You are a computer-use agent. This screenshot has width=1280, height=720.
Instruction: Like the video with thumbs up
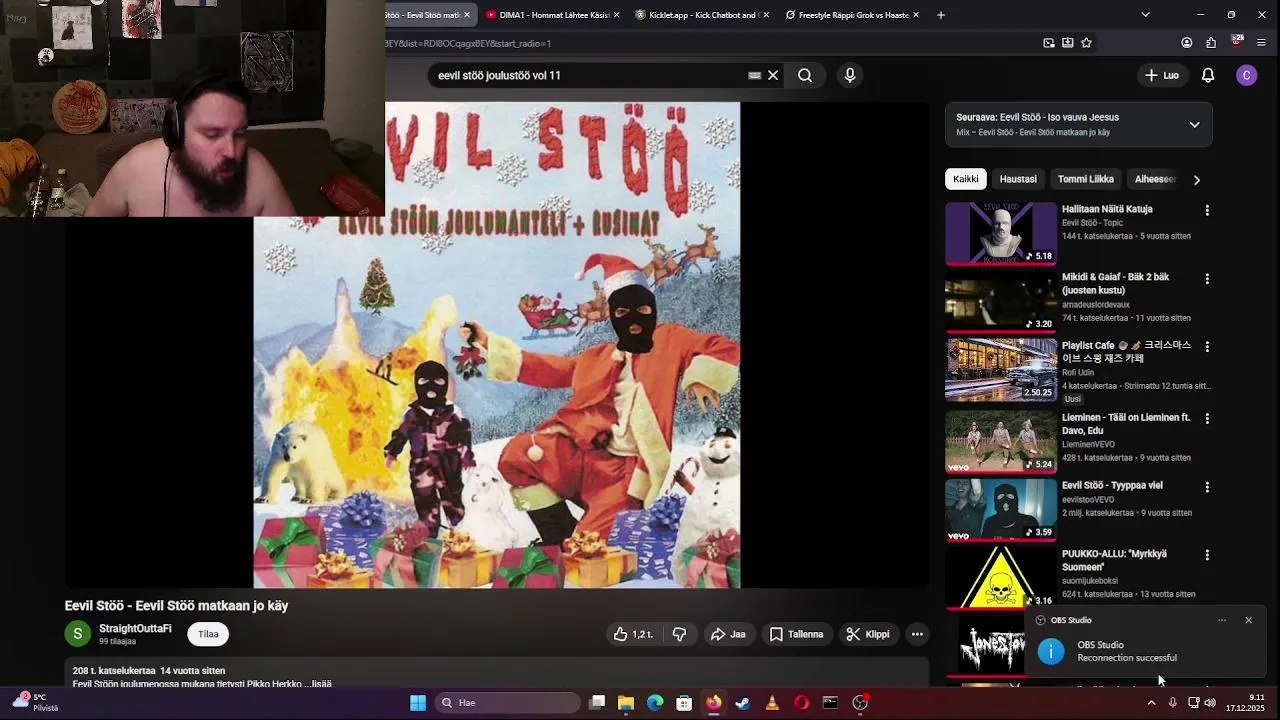[633, 634]
